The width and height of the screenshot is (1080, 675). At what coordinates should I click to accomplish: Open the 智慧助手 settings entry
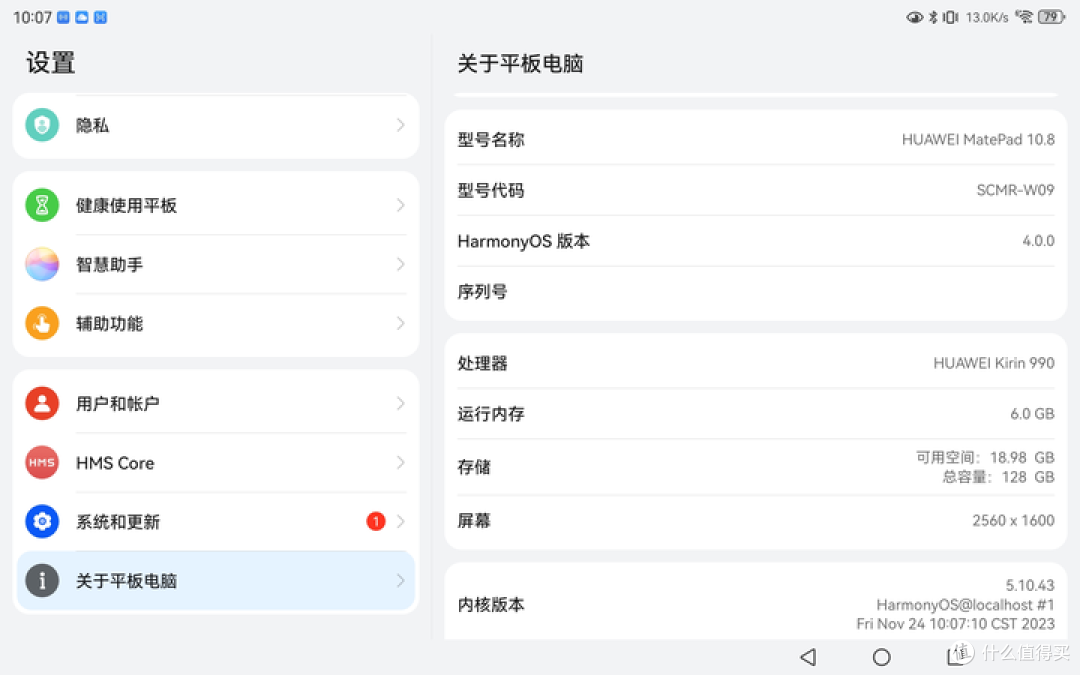[216, 264]
